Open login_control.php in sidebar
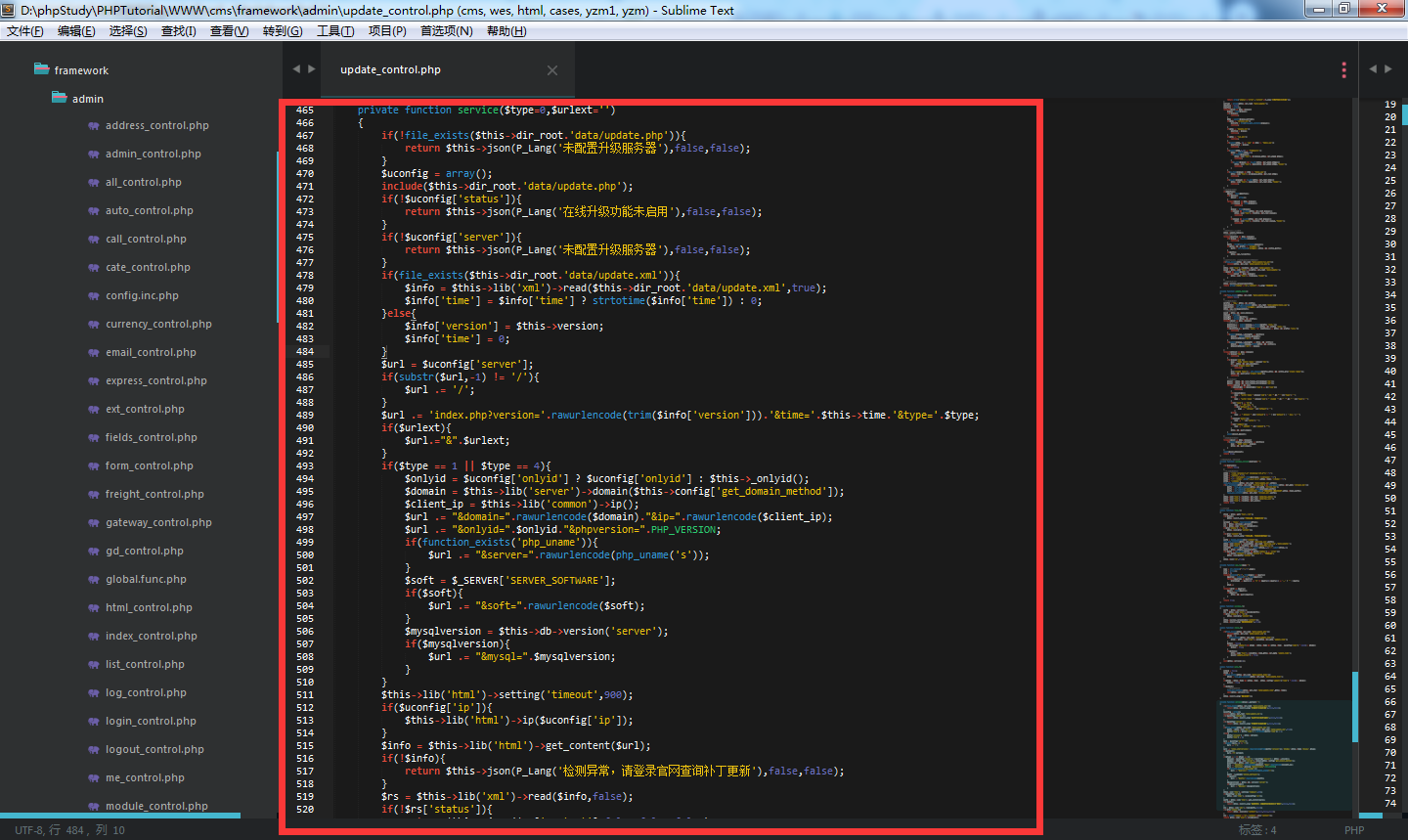This screenshot has width=1408, height=840. coord(151,721)
